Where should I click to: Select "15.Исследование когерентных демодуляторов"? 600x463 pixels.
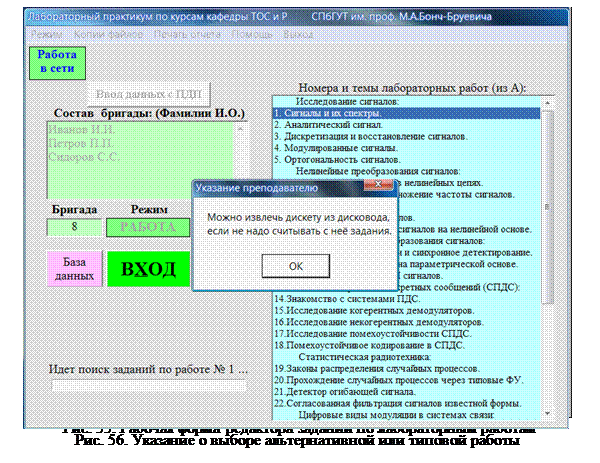[x=406, y=310]
